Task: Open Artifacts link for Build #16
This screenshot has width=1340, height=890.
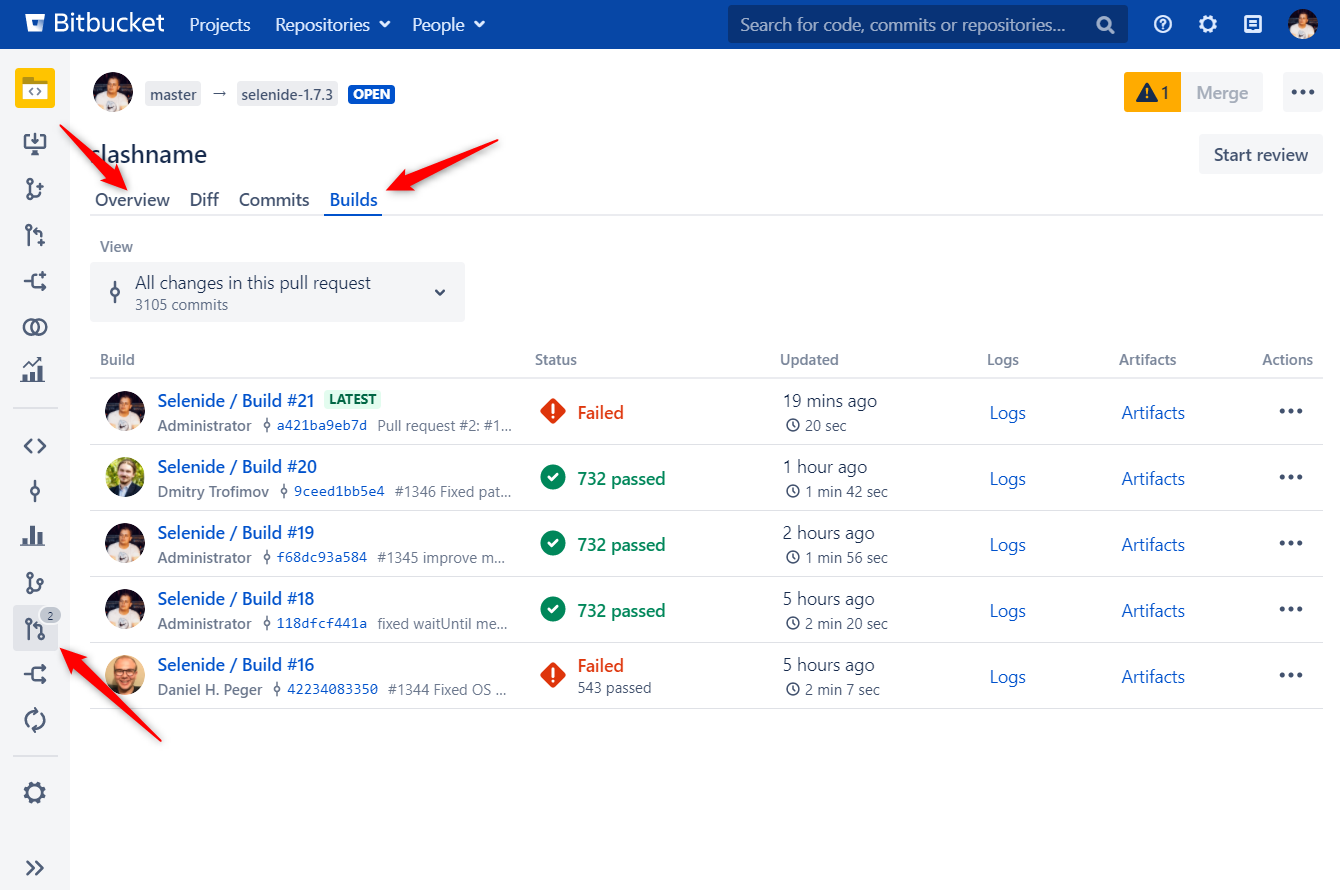Action: click(x=1152, y=677)
